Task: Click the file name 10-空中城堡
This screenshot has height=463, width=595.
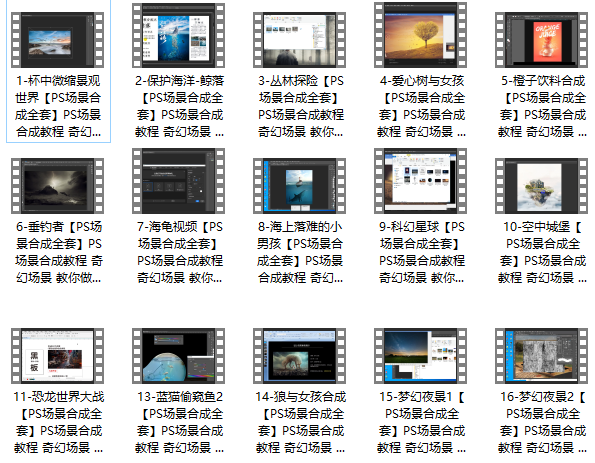Action: (542, 252)
